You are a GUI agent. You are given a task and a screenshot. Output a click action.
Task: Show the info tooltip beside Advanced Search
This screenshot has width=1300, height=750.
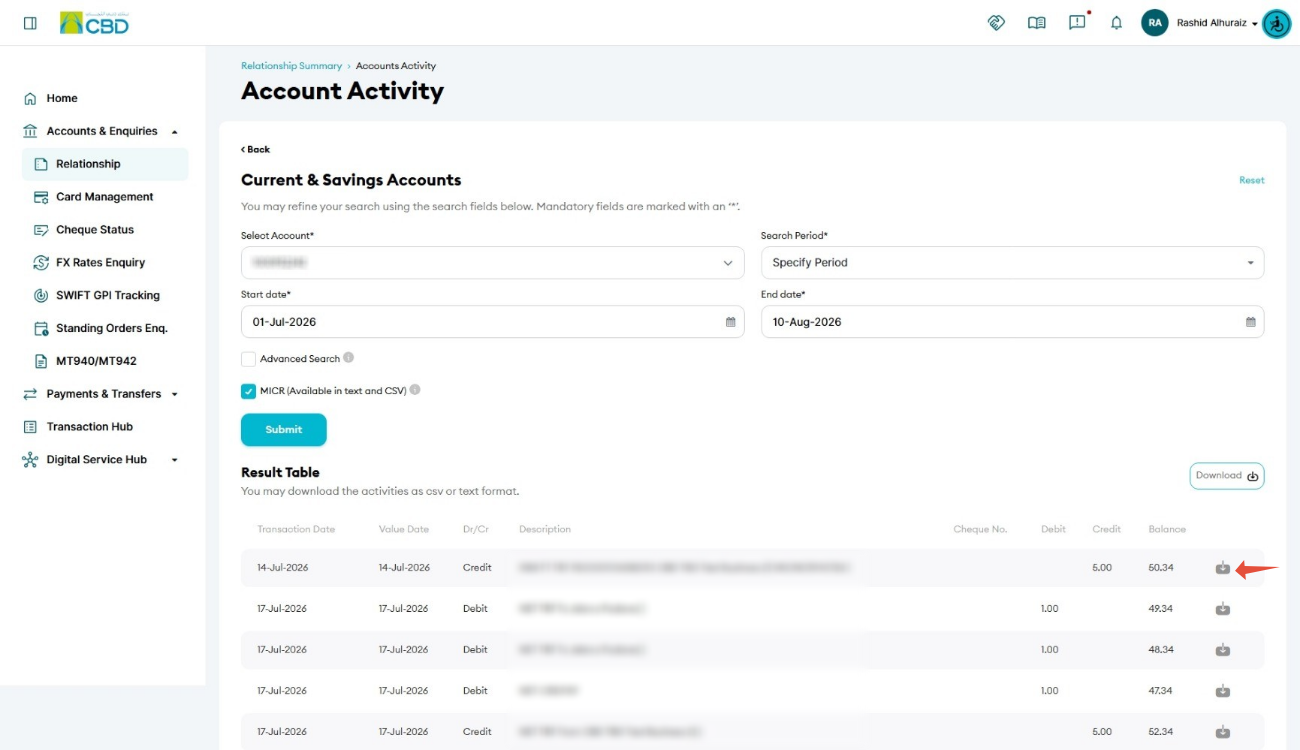tap(348, 357)
